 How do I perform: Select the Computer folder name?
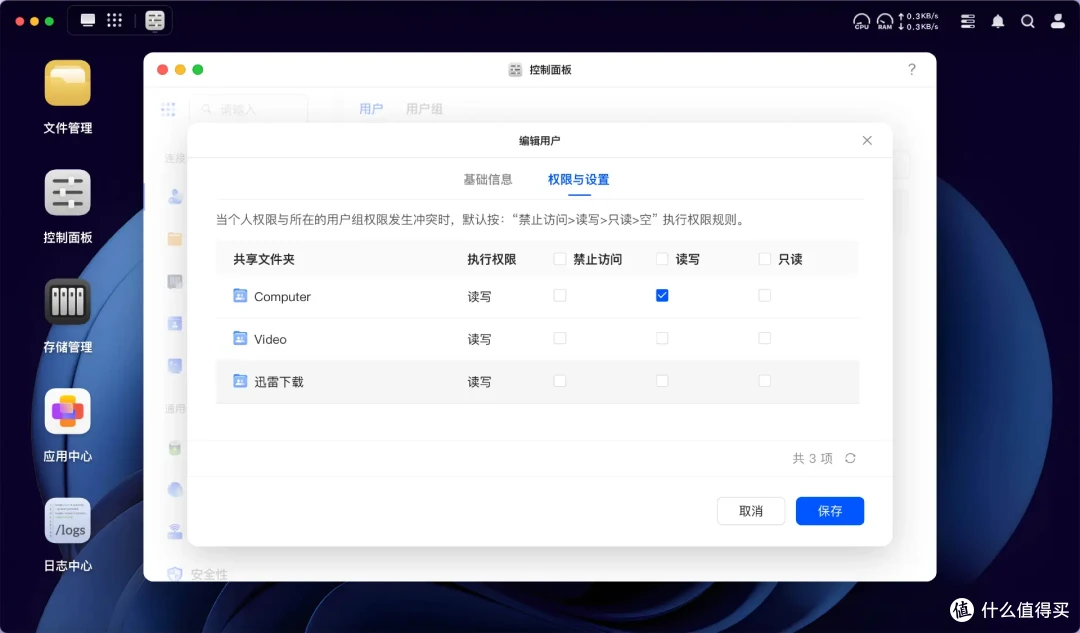pos(282,297)
